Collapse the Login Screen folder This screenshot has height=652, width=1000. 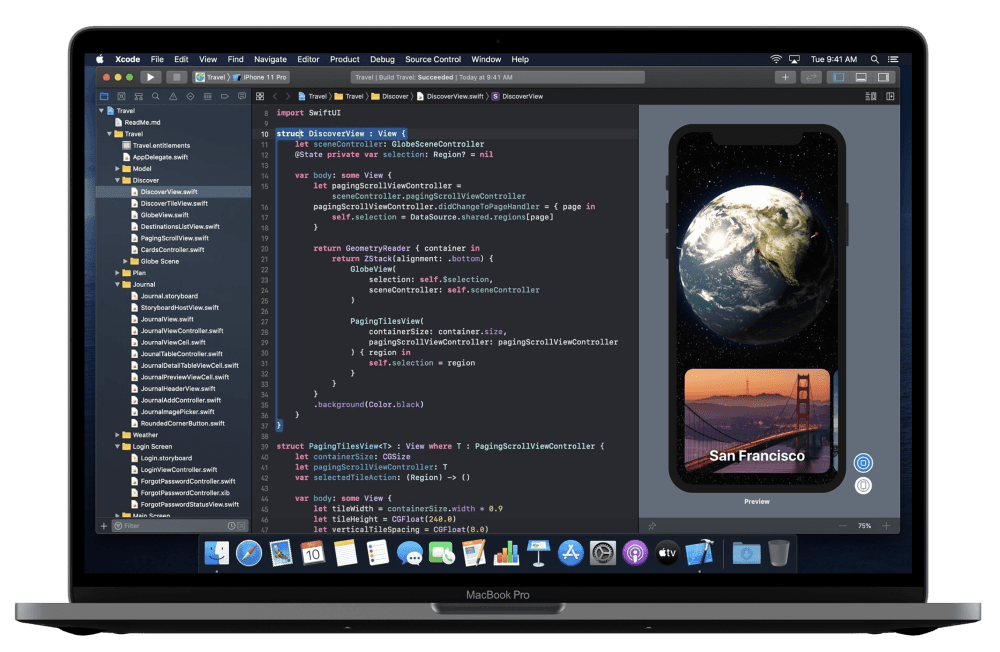(118, 446)
